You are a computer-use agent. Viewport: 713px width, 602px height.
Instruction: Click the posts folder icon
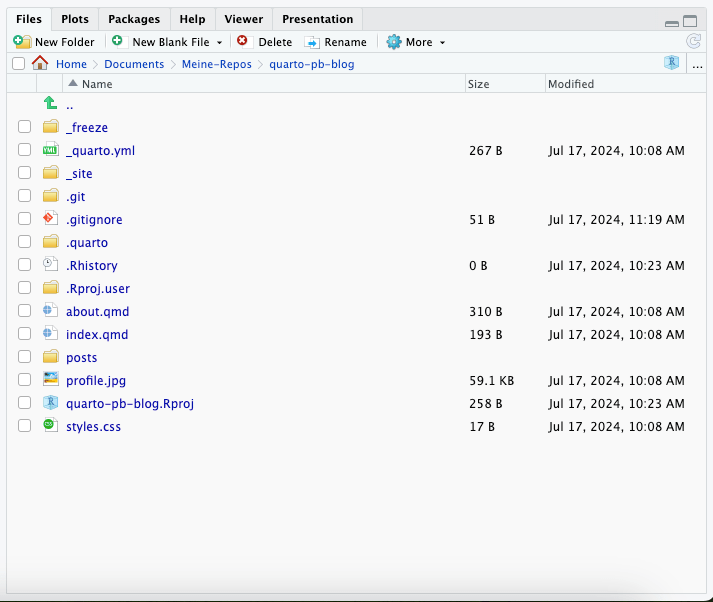(x=51, y=356)
